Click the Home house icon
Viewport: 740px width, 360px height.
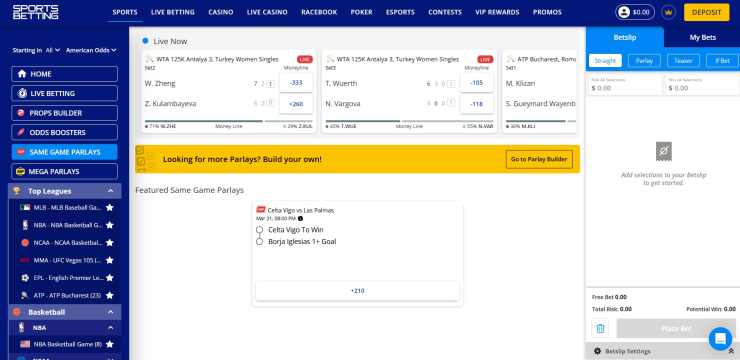22,74
